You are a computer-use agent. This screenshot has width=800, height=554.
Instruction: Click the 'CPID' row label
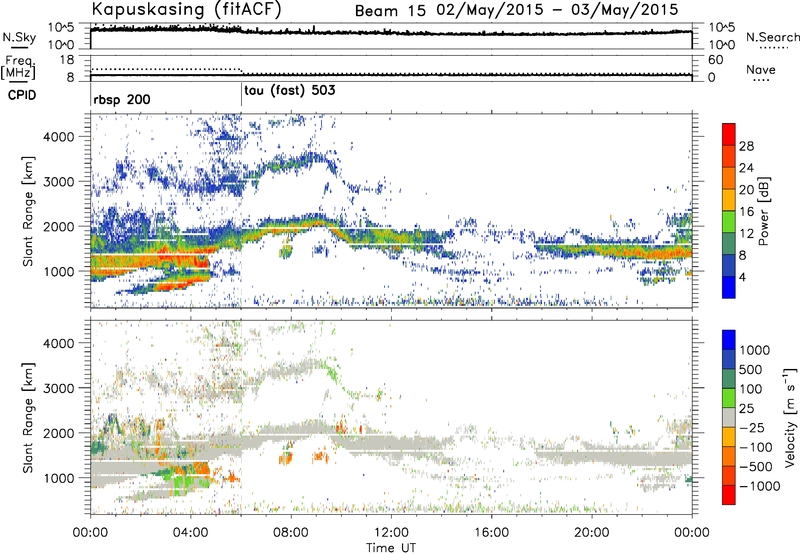coord(22,95)
